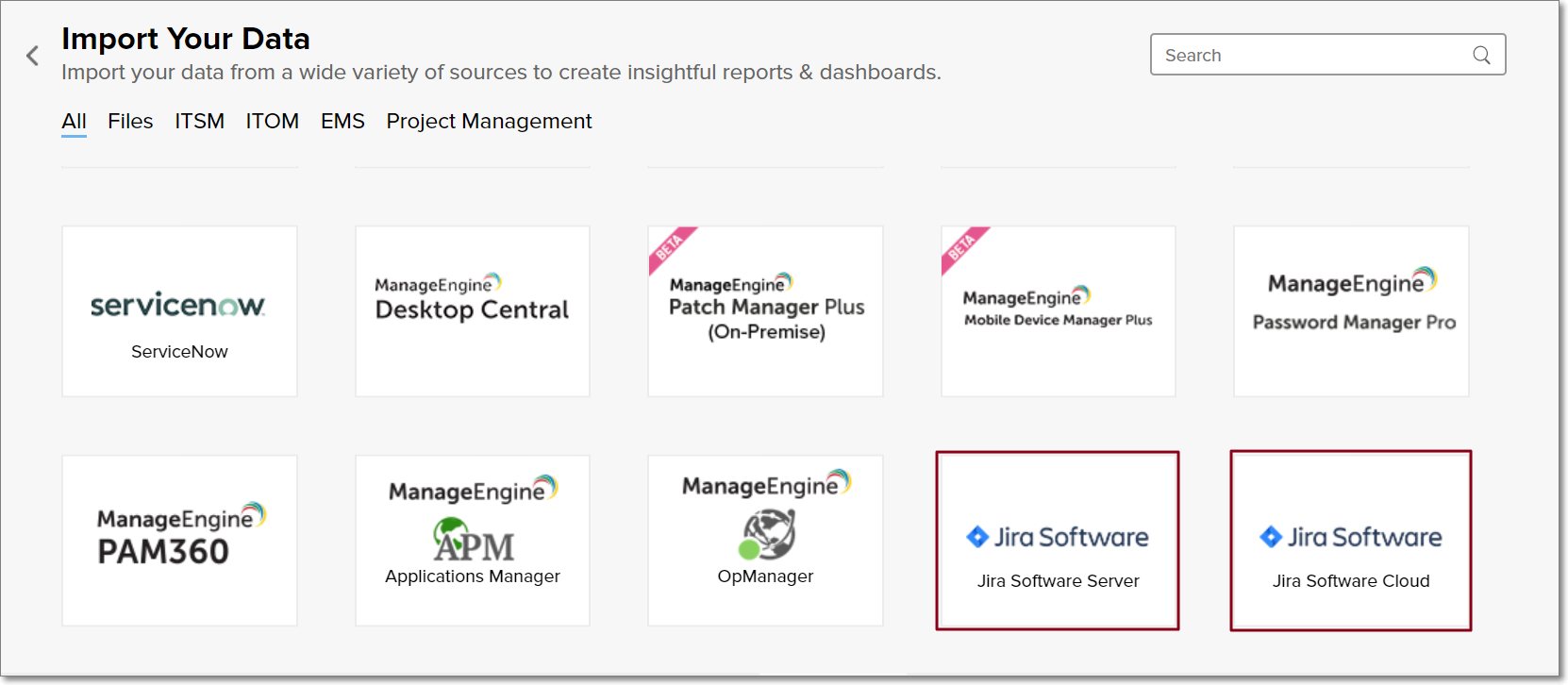Select the Jira Software Cloud label

pos(1351,581)
